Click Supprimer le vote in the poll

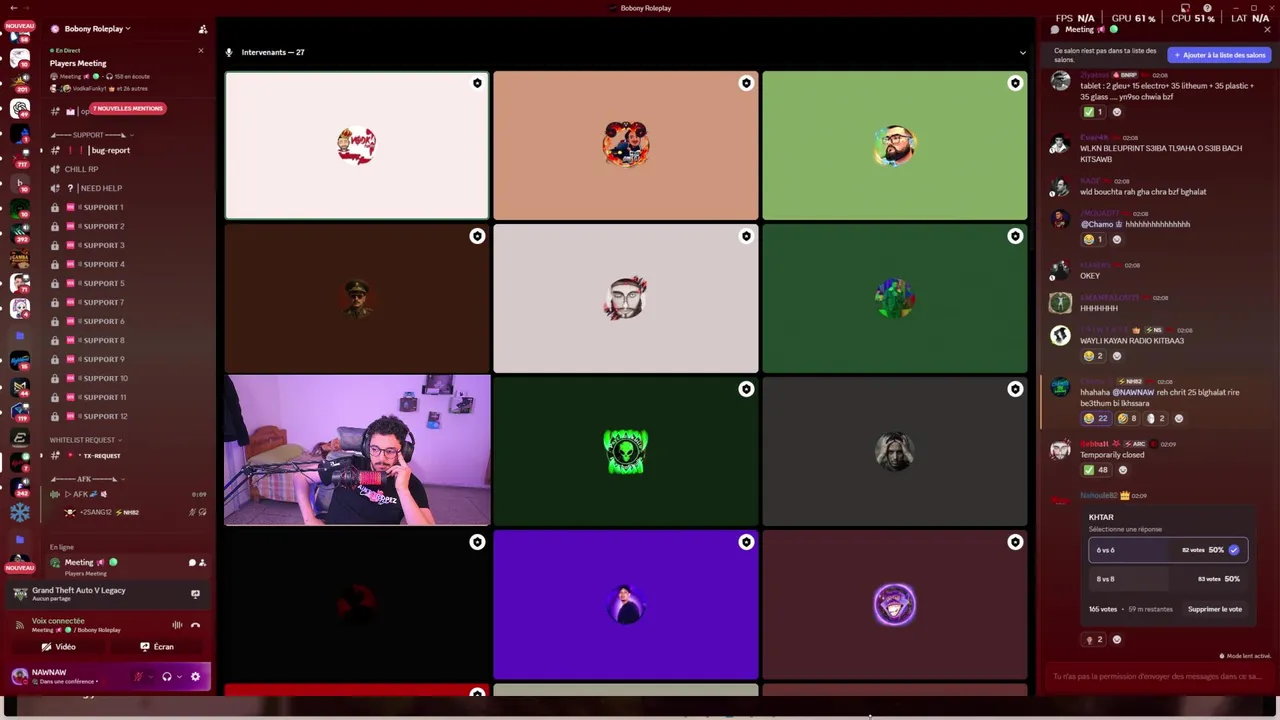(x=1215, y=609)
